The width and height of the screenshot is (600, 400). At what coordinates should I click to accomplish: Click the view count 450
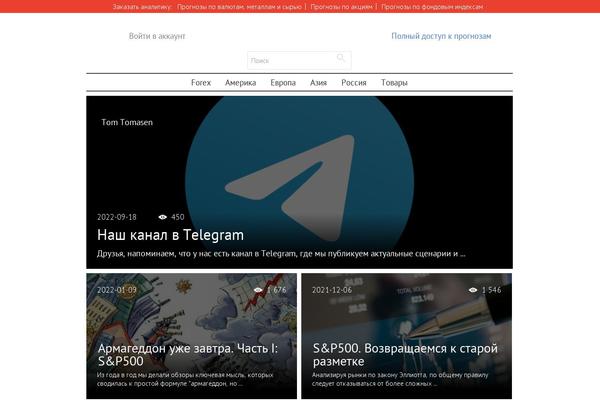[178, 217]
